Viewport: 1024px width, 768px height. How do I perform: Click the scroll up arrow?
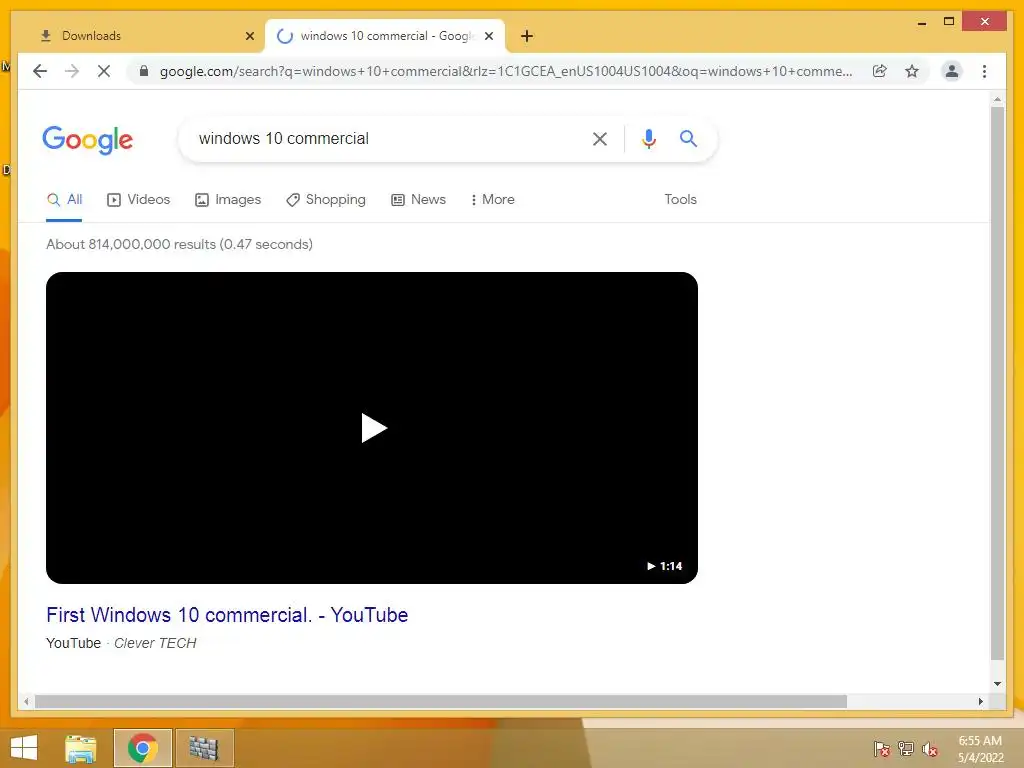click(997, 99)
